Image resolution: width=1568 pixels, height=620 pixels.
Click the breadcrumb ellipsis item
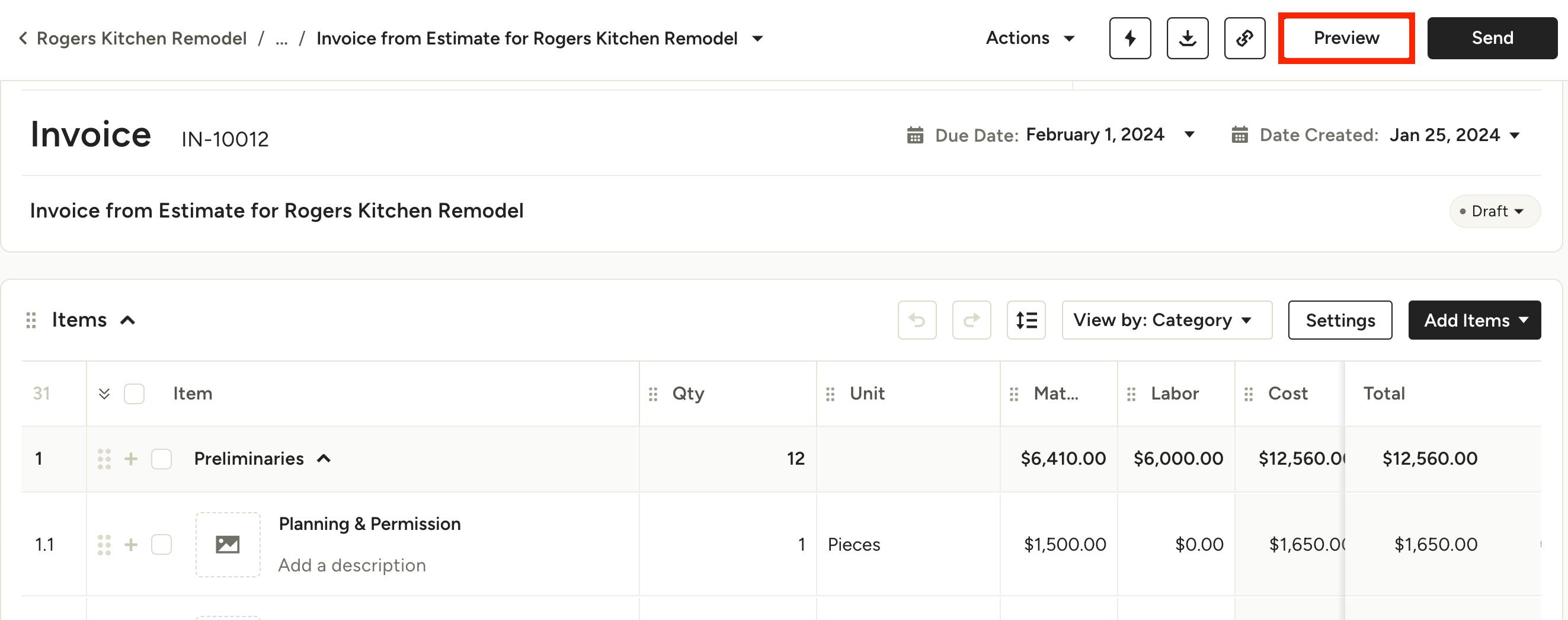pyautogui.click(x=281, y=39)
